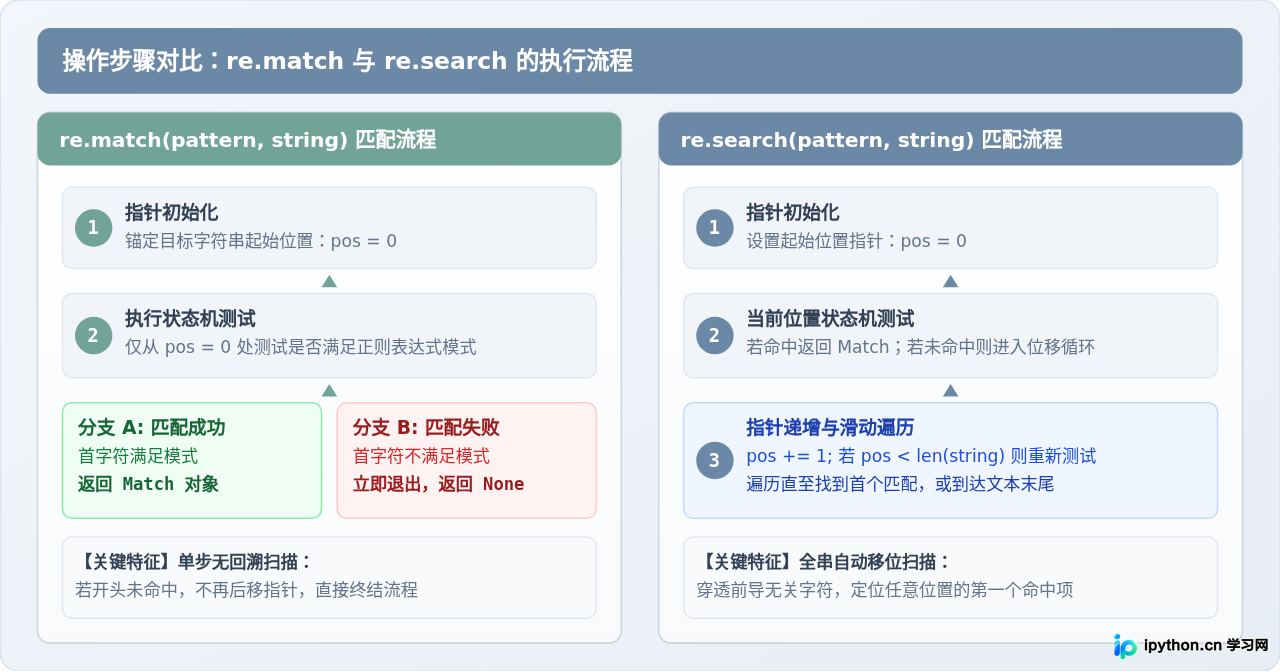Viewport: 1280px width, 672px height.
Task: Click the line "遍历直至找到首个匹配，或到达文本末尾"
Action: coord(900,484)
